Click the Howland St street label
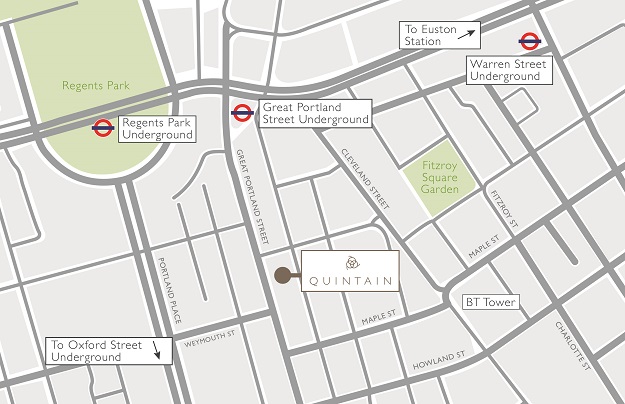Image resolution: width=625 pixels, height=404 pixels. (x=439, y=360)
